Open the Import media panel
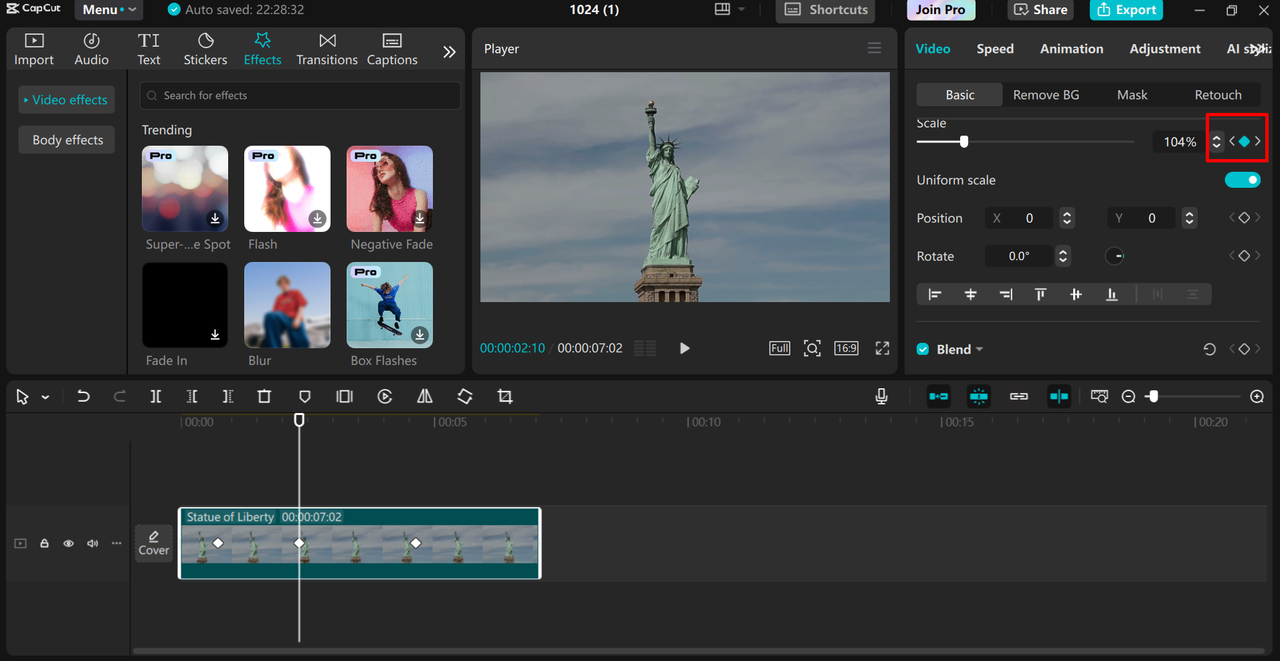This screenshot has width=1280, height=661. click(34, 49)
